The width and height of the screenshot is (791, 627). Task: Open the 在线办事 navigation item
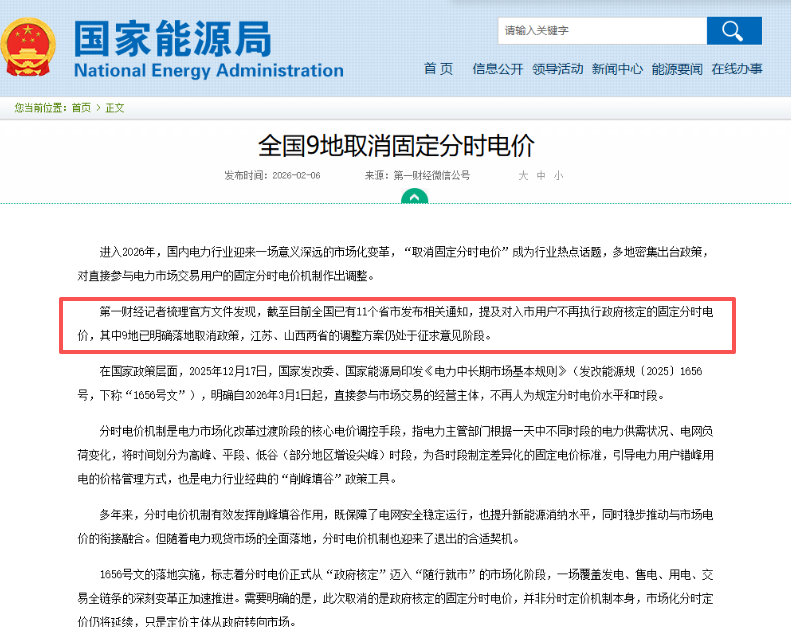[x=737, y=69]
